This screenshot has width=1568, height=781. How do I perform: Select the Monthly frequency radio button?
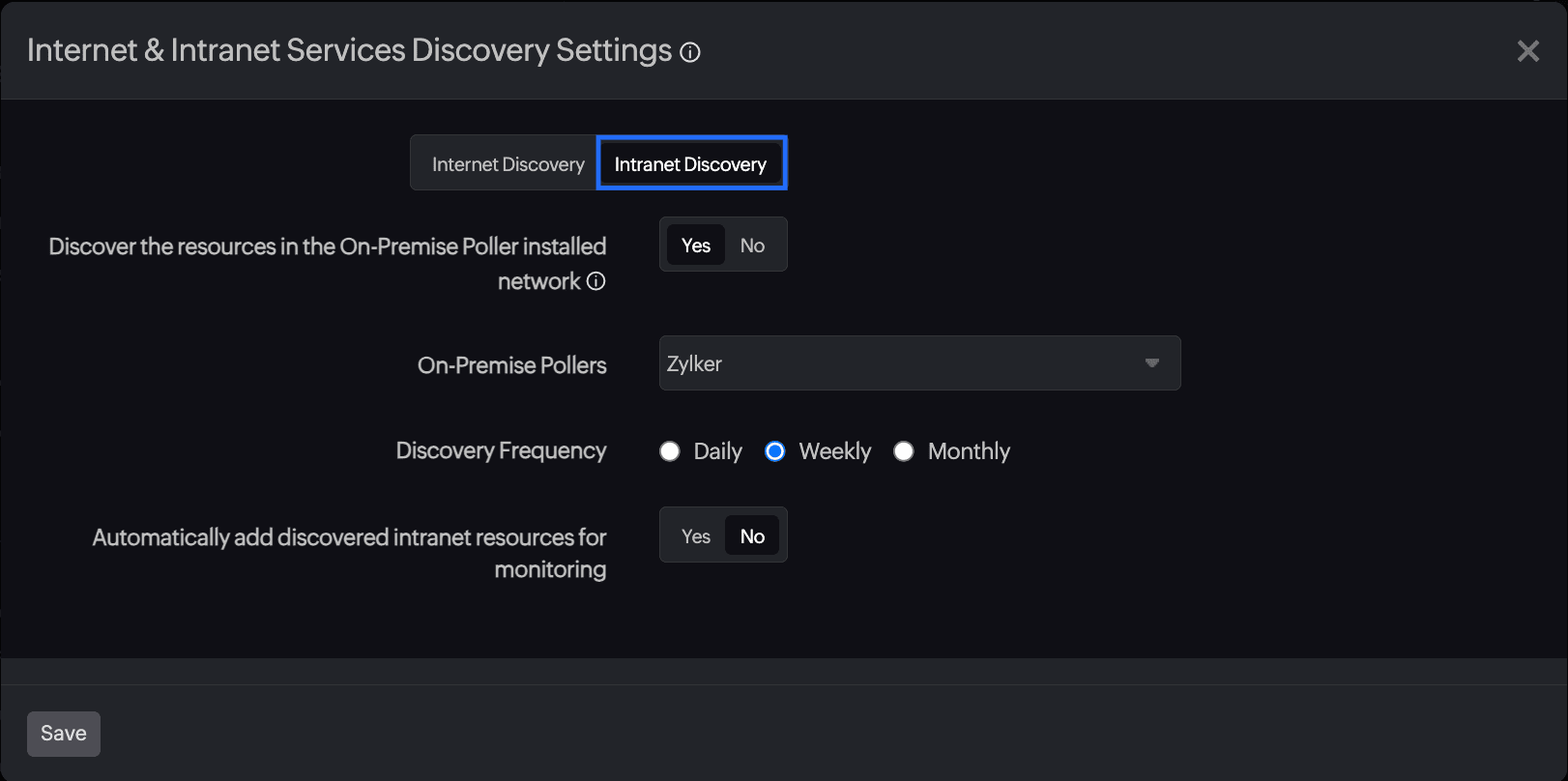[904, 451]
